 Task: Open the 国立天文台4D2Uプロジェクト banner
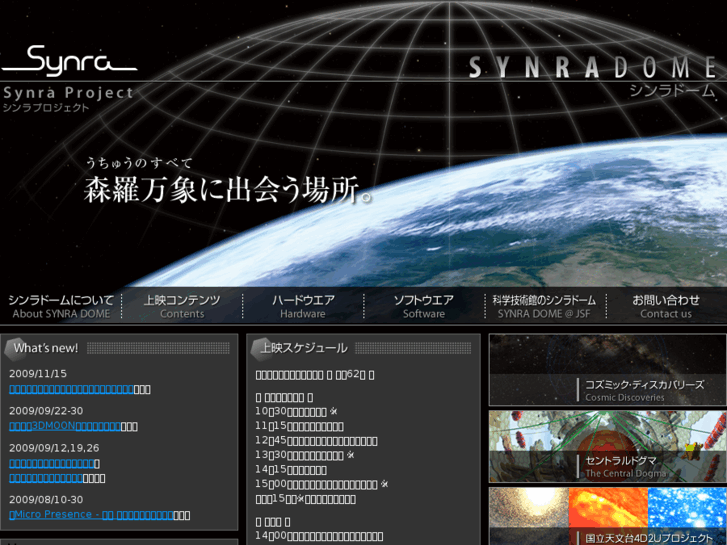(607, 516)
